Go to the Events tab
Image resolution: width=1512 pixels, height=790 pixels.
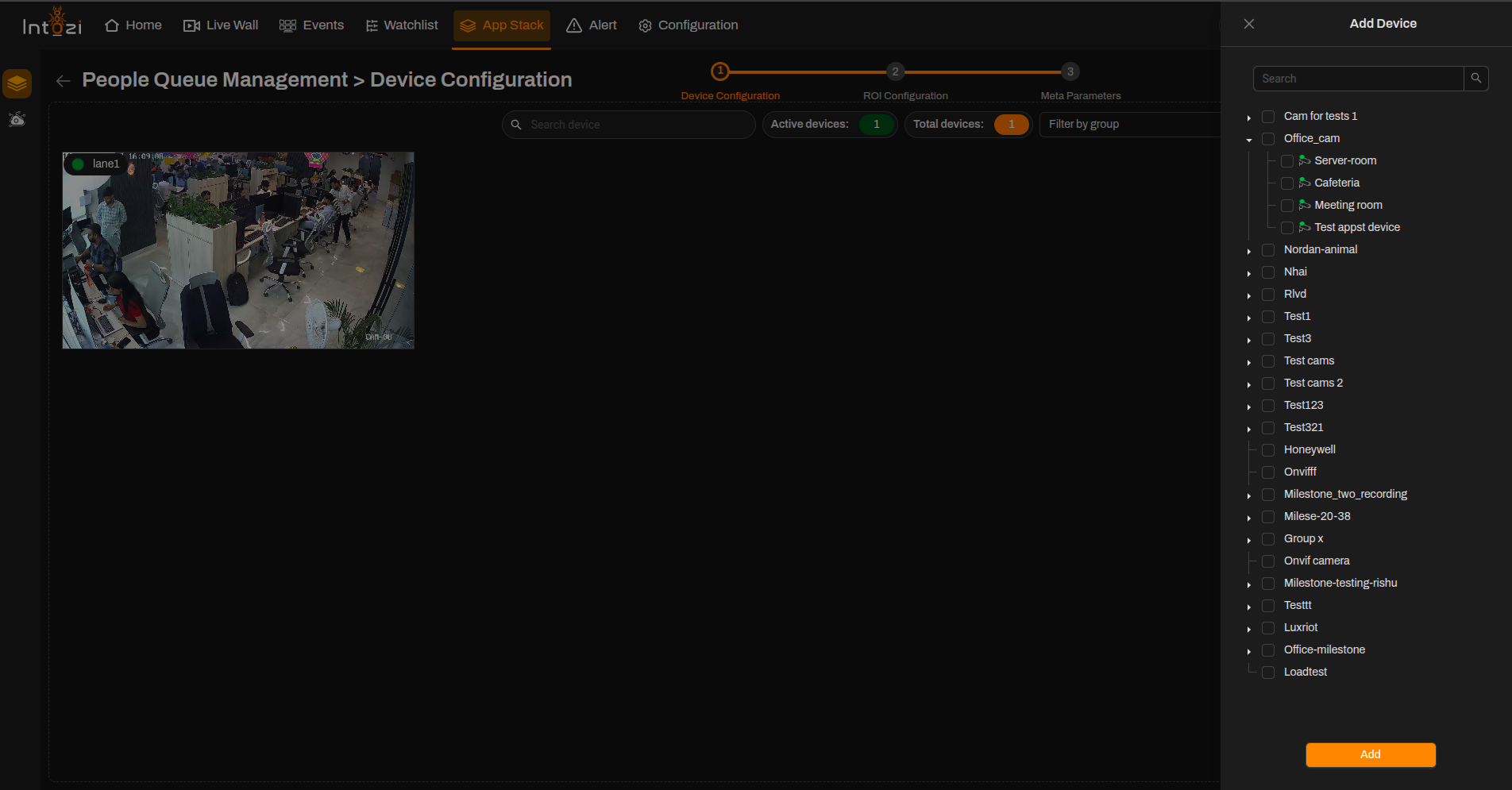(312, 25)
